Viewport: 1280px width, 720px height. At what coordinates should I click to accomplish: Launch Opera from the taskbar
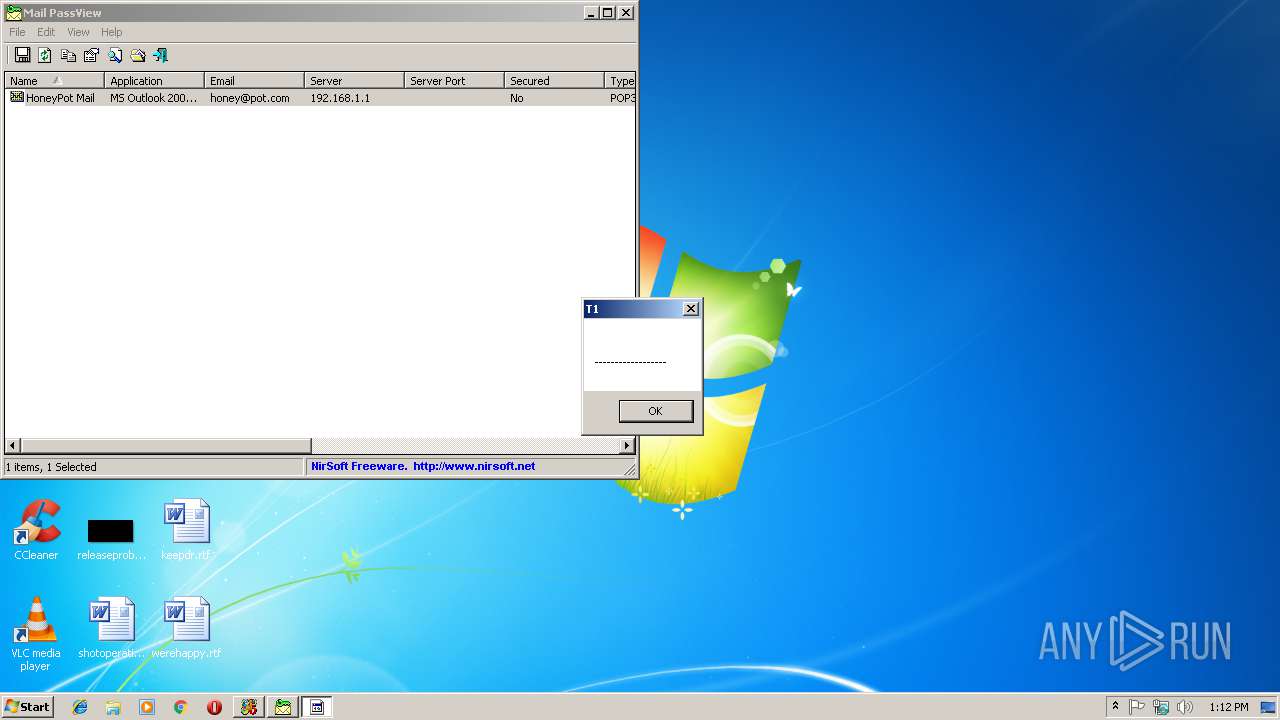pos(214,707)
